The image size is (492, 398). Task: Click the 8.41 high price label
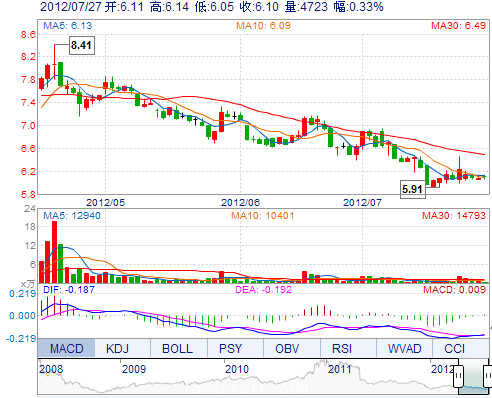click(x=82, y=45)
